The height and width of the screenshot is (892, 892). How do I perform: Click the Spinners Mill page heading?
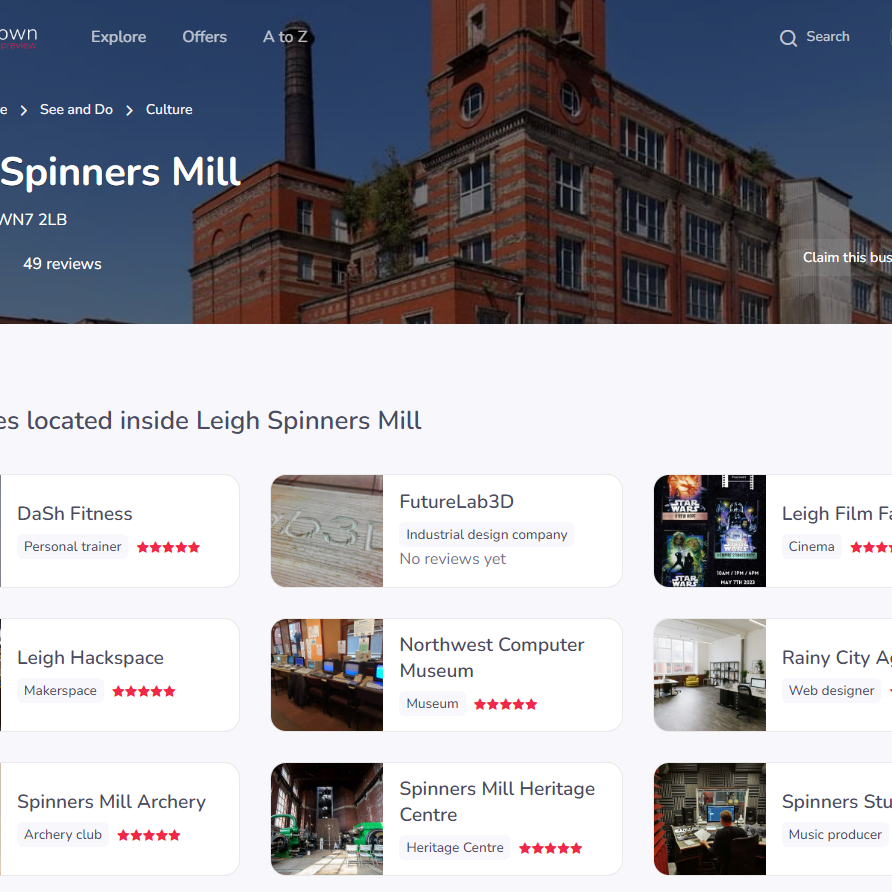pyautogui.click(x=121, y=172)
